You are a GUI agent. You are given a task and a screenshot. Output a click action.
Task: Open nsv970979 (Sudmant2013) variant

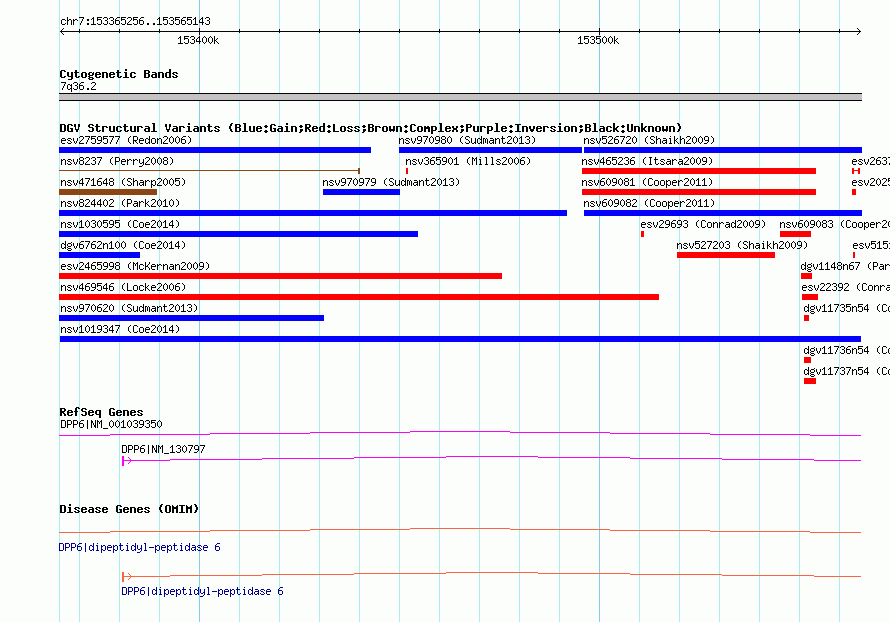[x=391, y=182]
